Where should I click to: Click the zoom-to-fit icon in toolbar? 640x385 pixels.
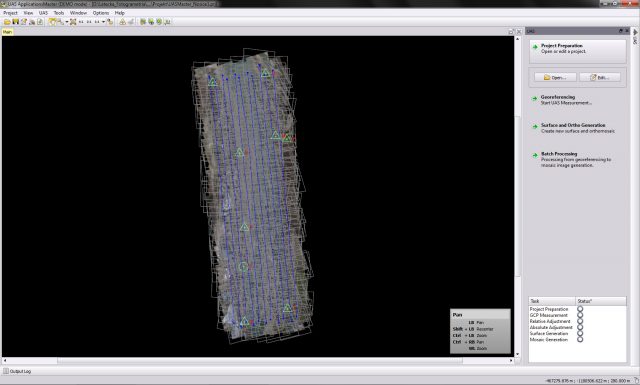(73, 22)
